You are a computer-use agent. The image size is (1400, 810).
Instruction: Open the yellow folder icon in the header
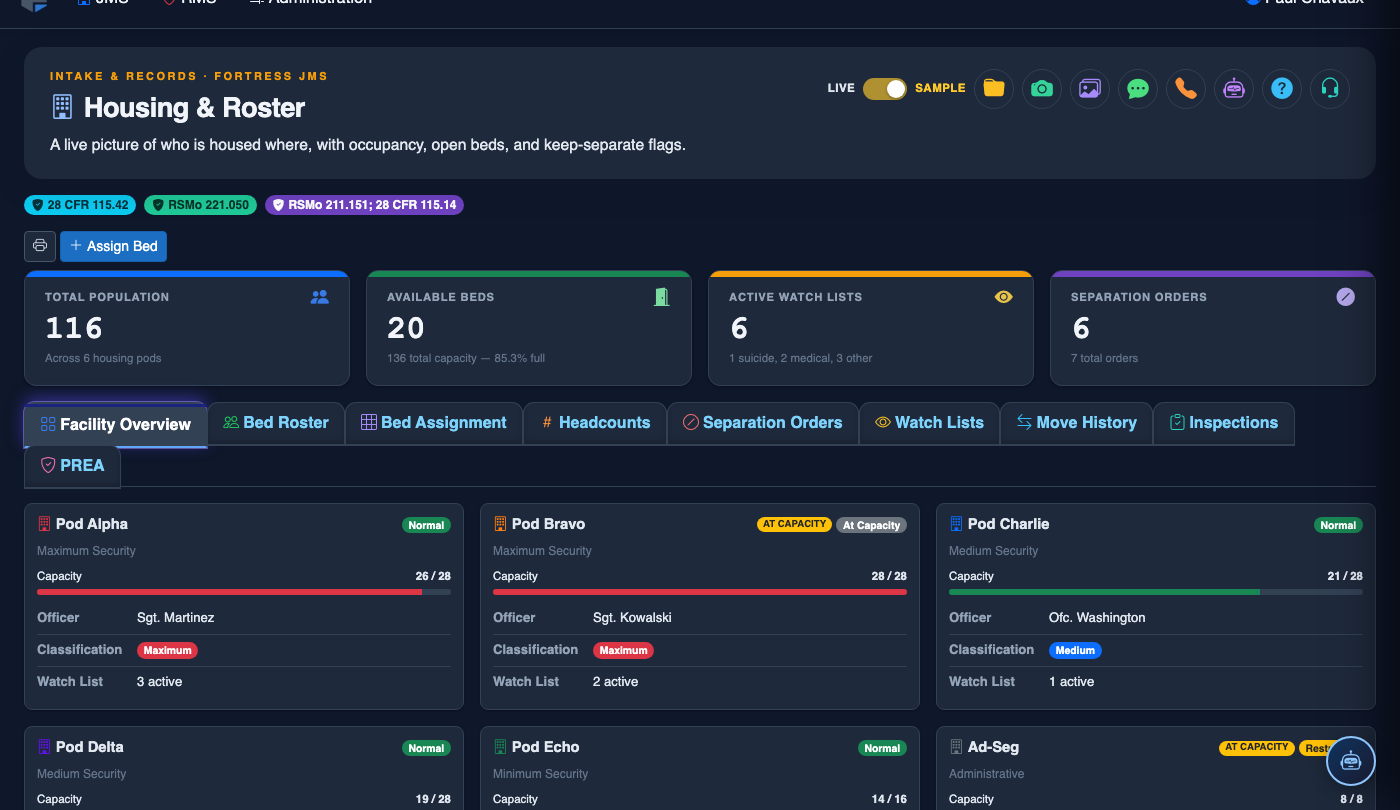(x=994, y=88)
